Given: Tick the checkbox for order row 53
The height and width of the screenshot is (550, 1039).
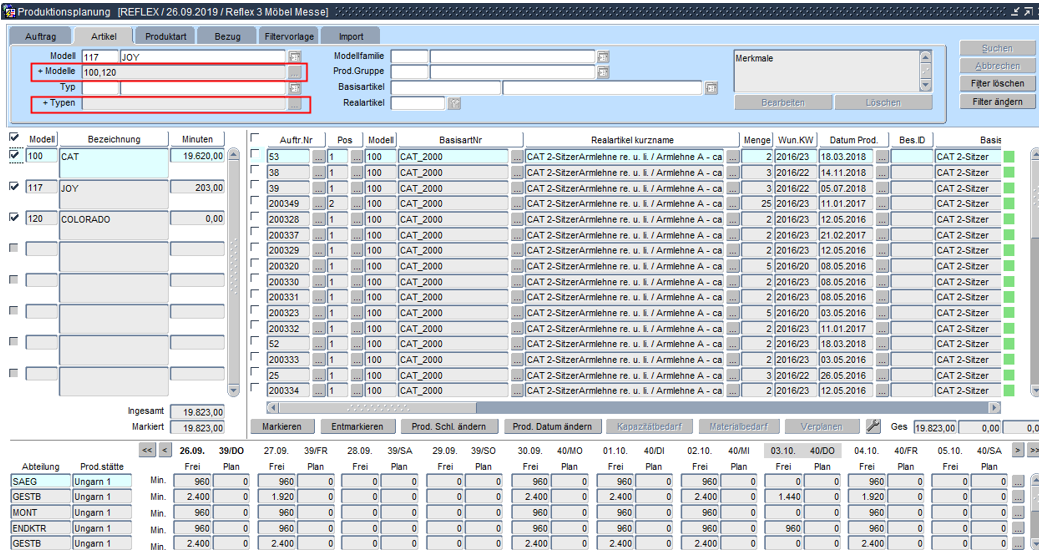Looking at the screenshot, I should click(x=256, y=154).
